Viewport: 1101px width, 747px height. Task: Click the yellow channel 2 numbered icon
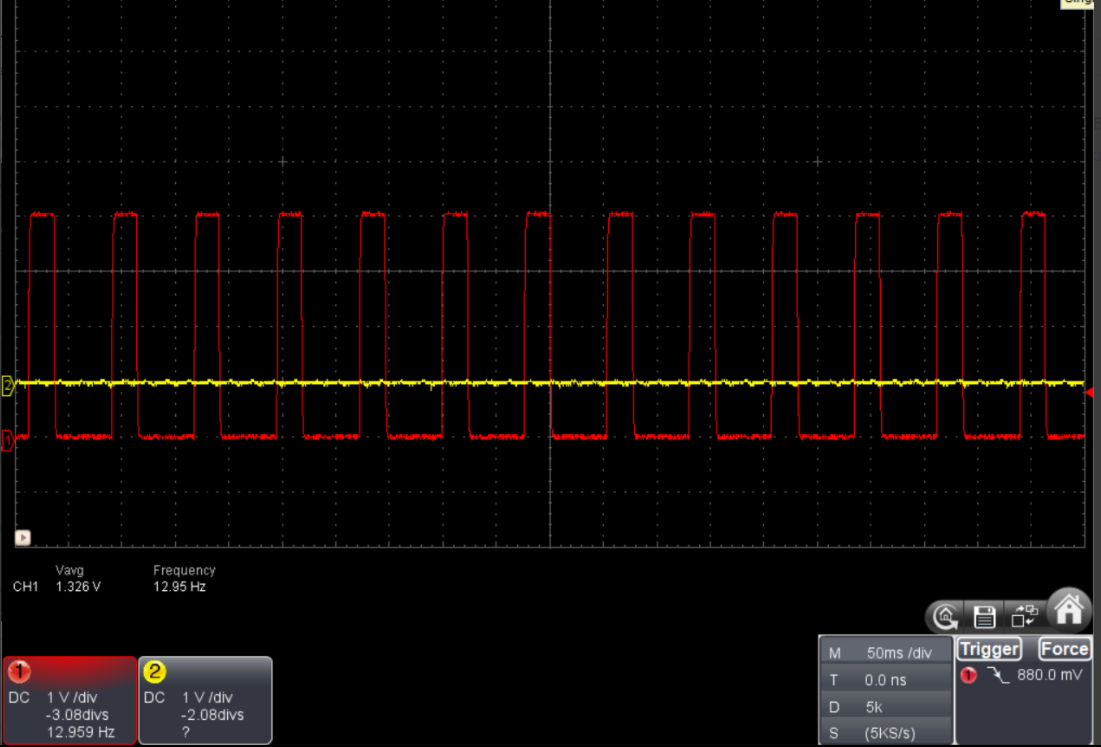point(154,671)
